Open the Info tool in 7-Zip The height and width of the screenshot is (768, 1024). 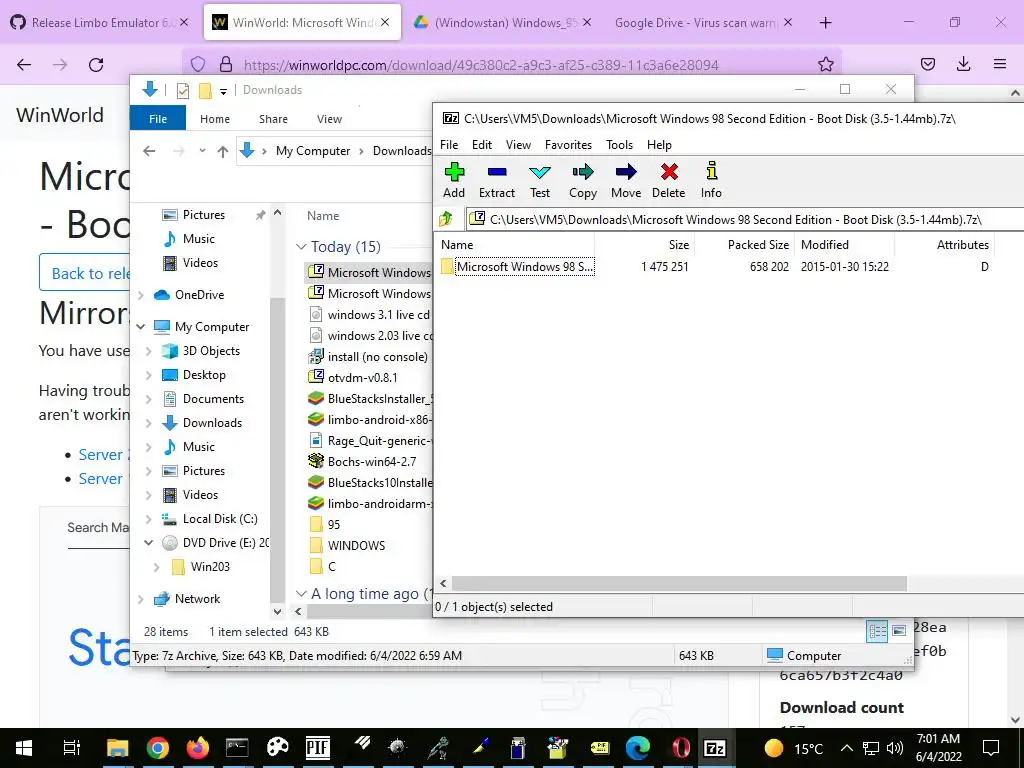[711, 180]
